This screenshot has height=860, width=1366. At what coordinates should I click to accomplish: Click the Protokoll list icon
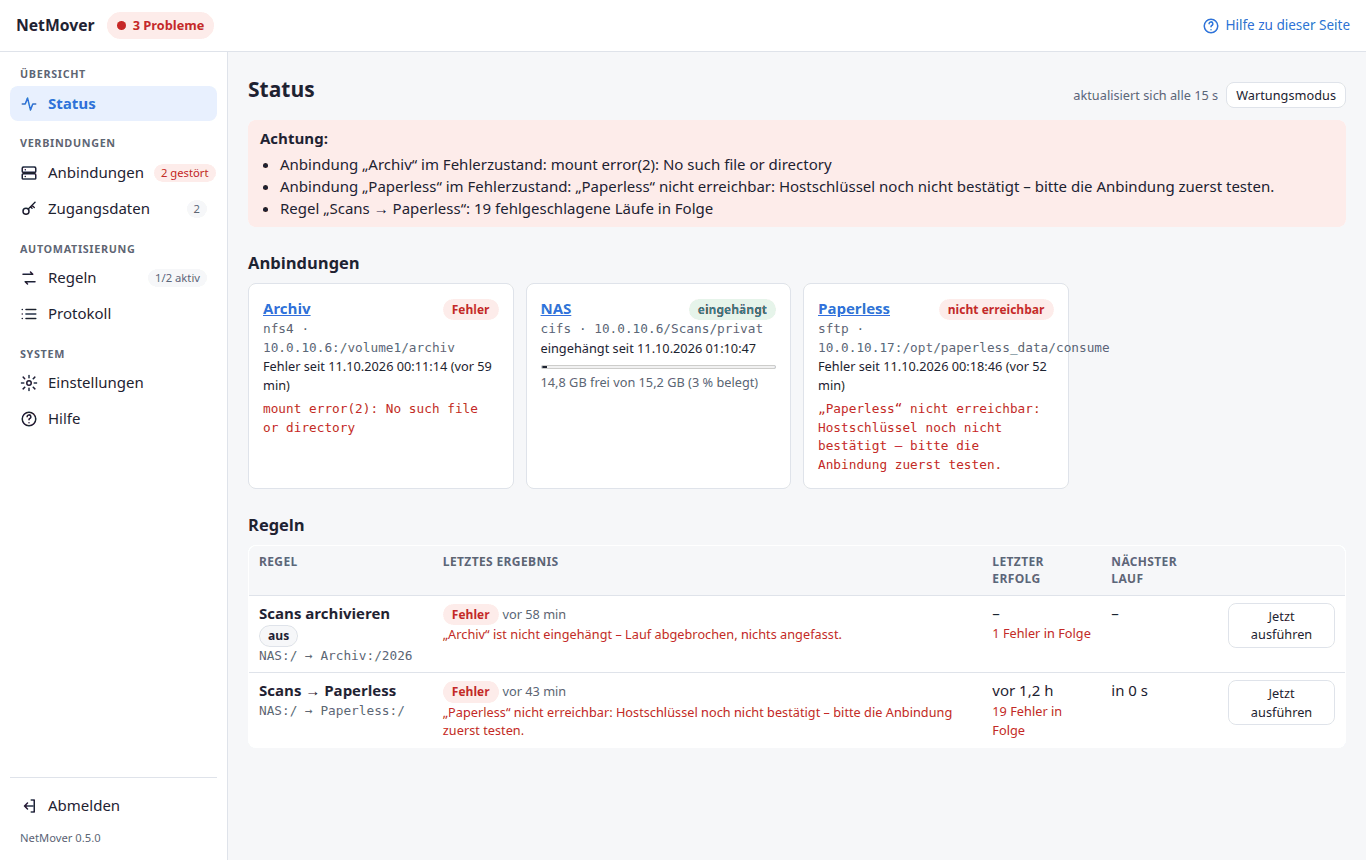[29, 314]
